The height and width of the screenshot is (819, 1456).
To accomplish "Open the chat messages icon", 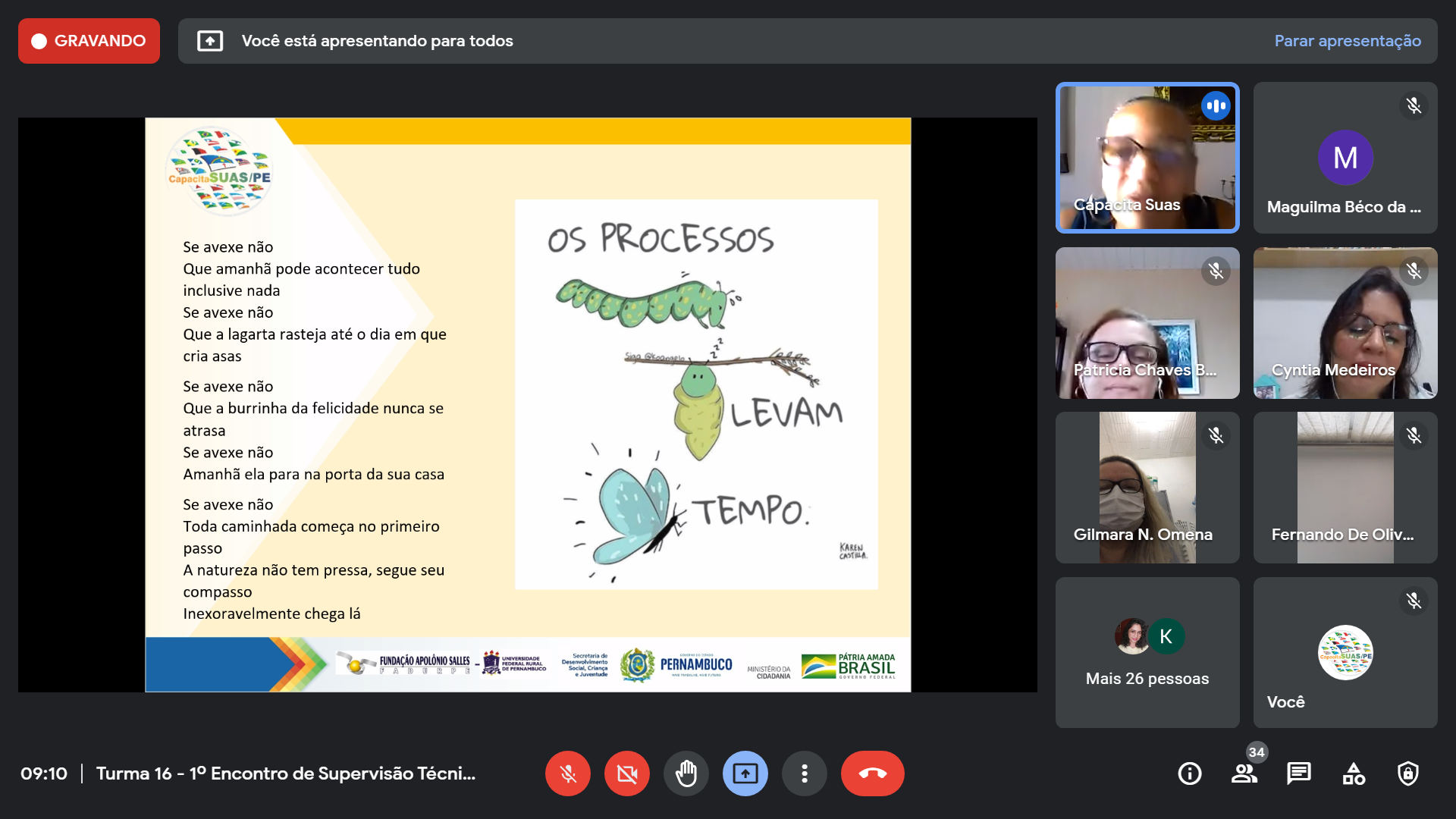I will click(1298, 773).
